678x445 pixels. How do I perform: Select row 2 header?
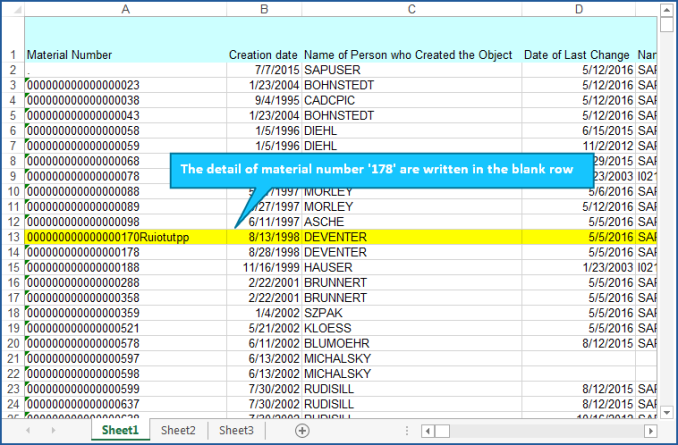click(13, 70)
